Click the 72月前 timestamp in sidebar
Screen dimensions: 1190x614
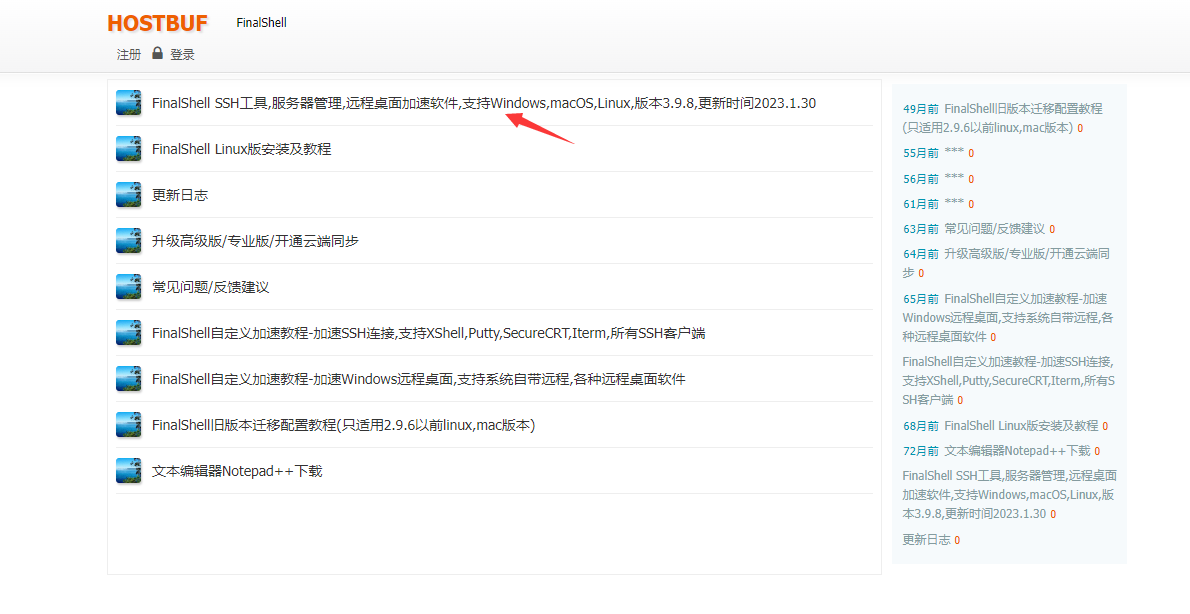point(921,452)
